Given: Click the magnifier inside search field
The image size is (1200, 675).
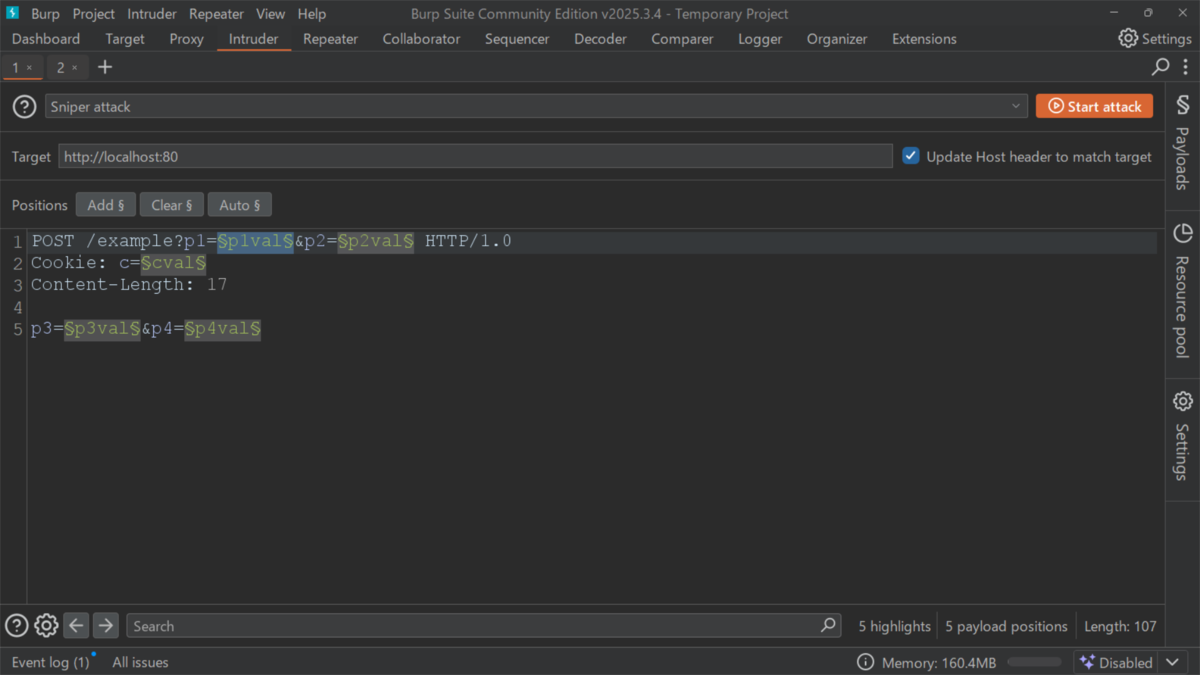Looking at the screenshot, I should 828,625.
